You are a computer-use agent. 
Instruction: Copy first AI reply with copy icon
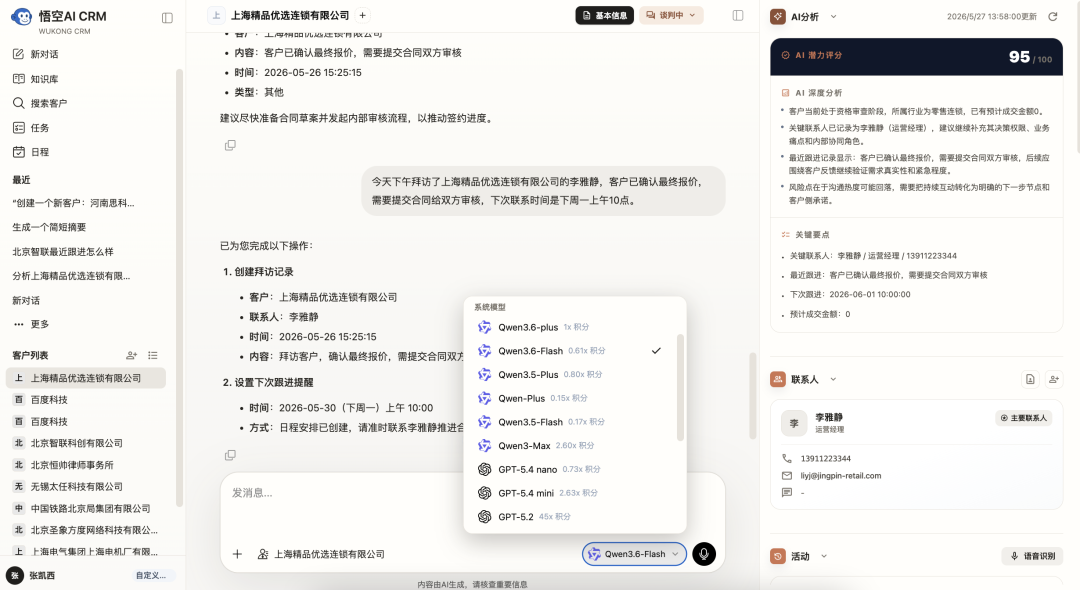pos(230,145)
